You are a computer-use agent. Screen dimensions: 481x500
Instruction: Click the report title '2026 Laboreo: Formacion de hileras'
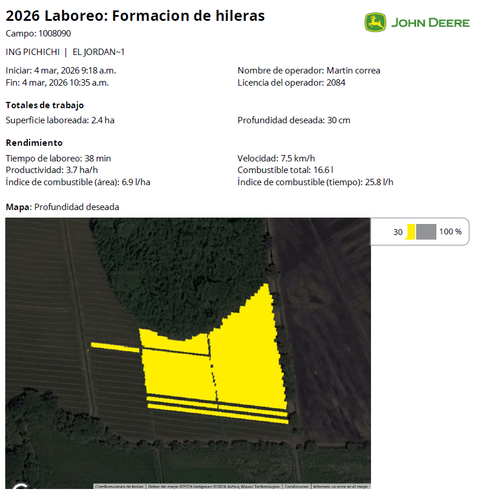pos(135,16)
